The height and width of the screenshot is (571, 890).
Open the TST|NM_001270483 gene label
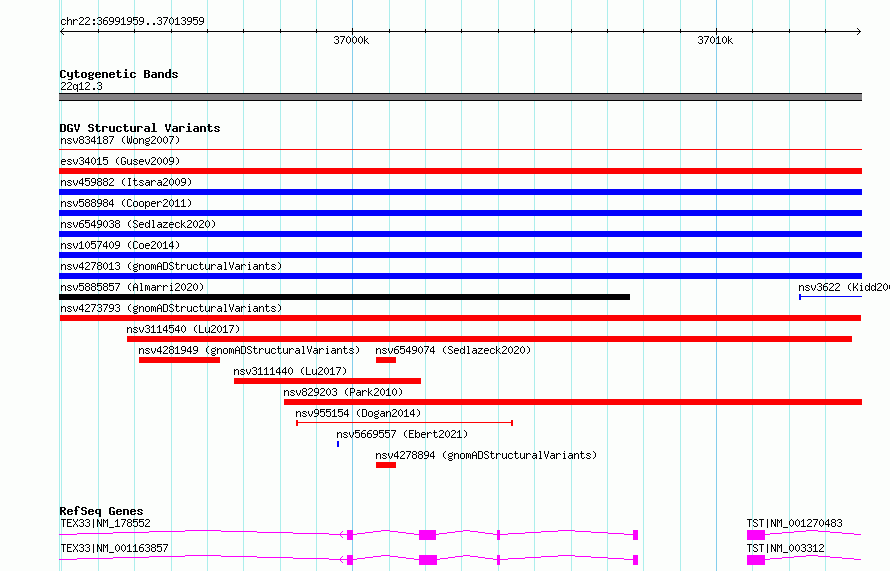794,523
